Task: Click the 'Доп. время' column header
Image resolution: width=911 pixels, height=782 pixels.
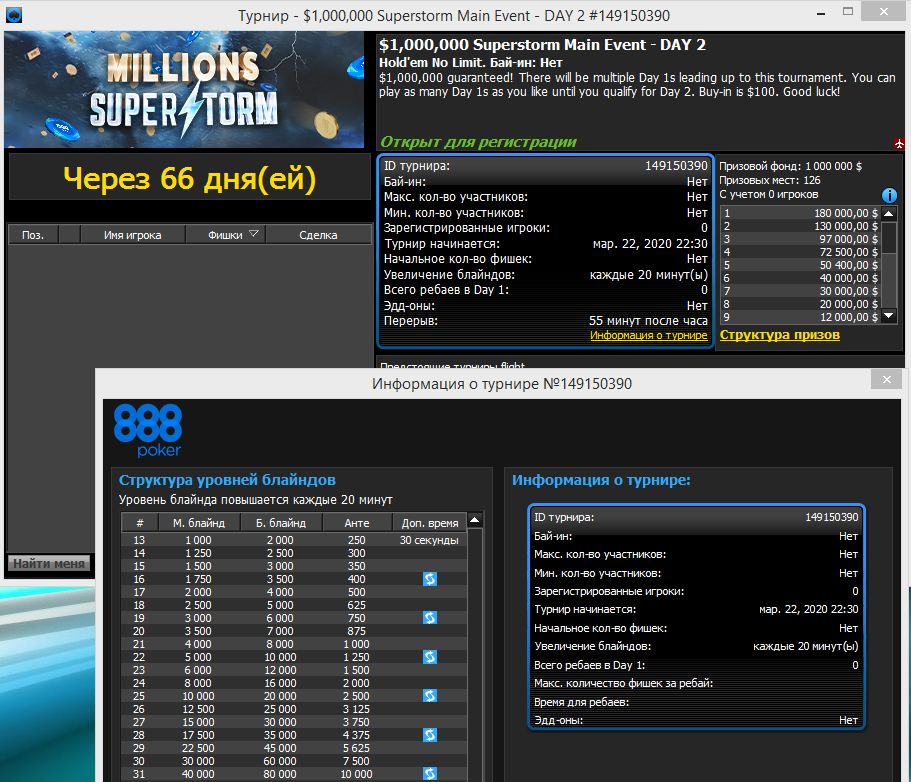Action: pyautogui.click(x=430, y=523)
